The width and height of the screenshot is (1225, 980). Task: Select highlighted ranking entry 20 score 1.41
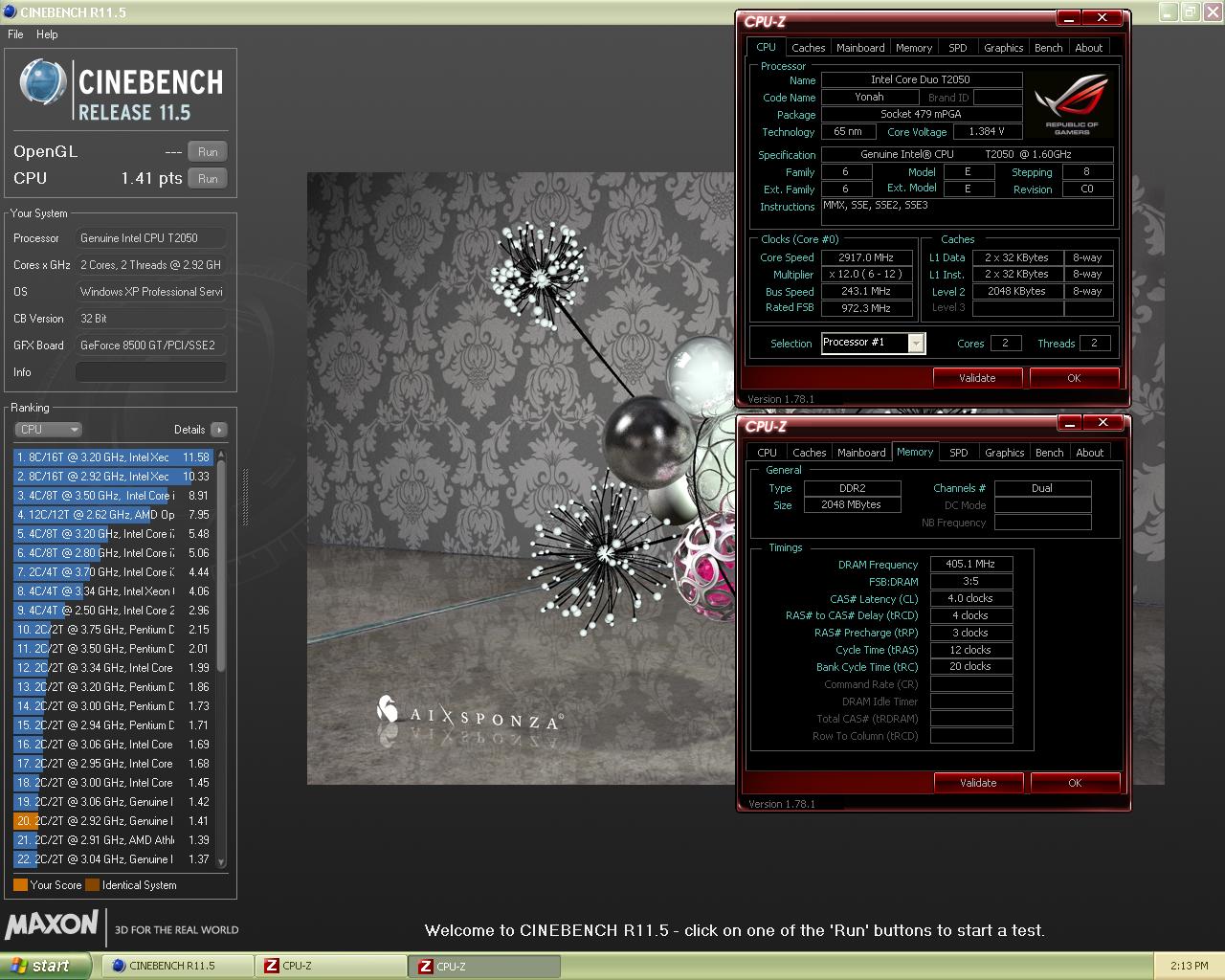click(113, 821)
